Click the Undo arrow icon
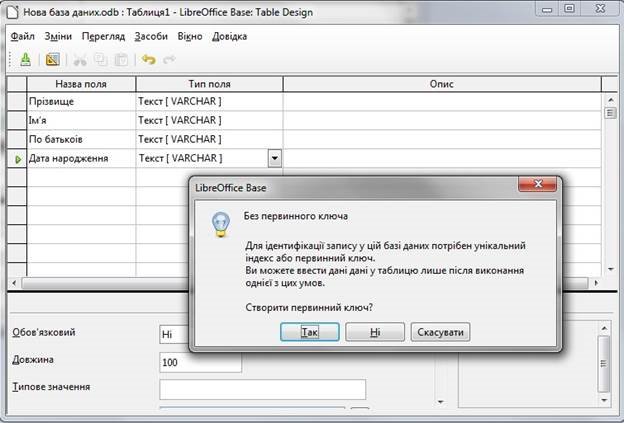 148,60
